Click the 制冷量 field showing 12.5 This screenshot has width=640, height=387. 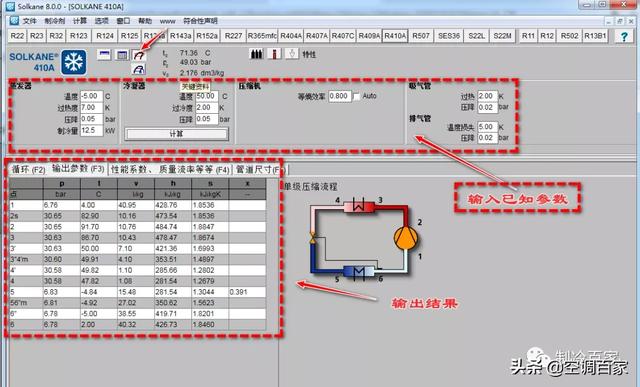click(x=92, y=131)
